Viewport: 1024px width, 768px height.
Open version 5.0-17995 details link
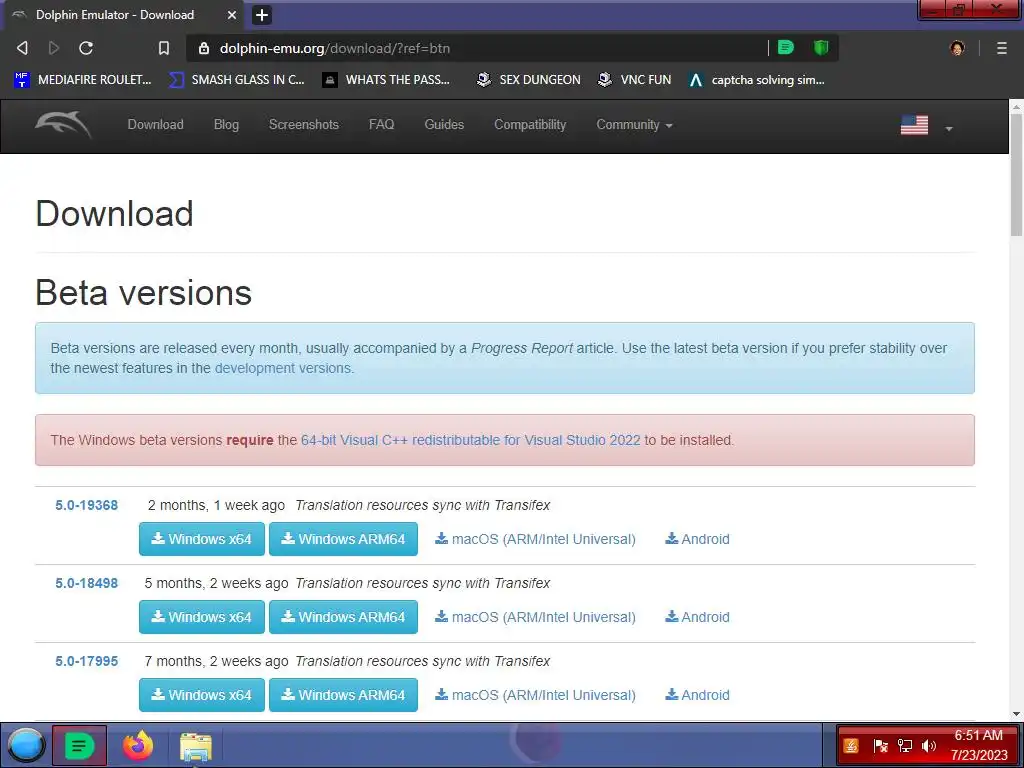tap(86, 661)
